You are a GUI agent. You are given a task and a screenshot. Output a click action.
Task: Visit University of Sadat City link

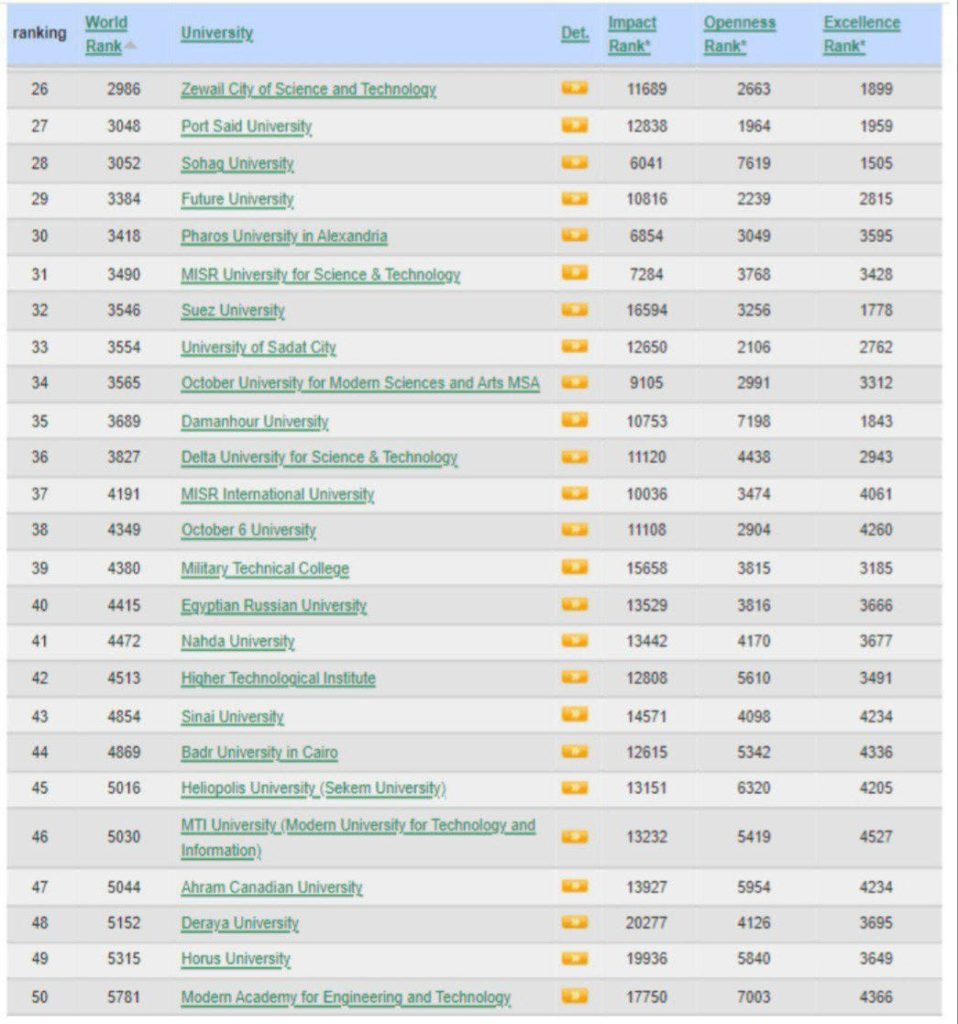tap(259, 347)
